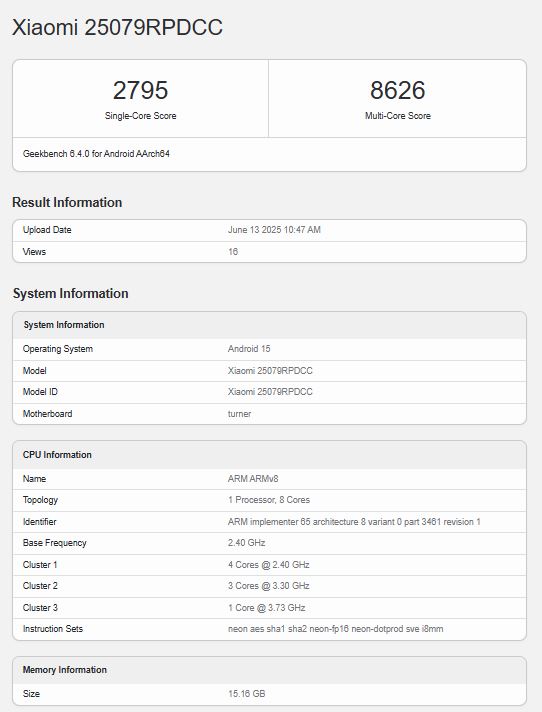Select the ARM ARMv8 name value
The width and height of the screenshot is (542, 712).
(253, 479)
